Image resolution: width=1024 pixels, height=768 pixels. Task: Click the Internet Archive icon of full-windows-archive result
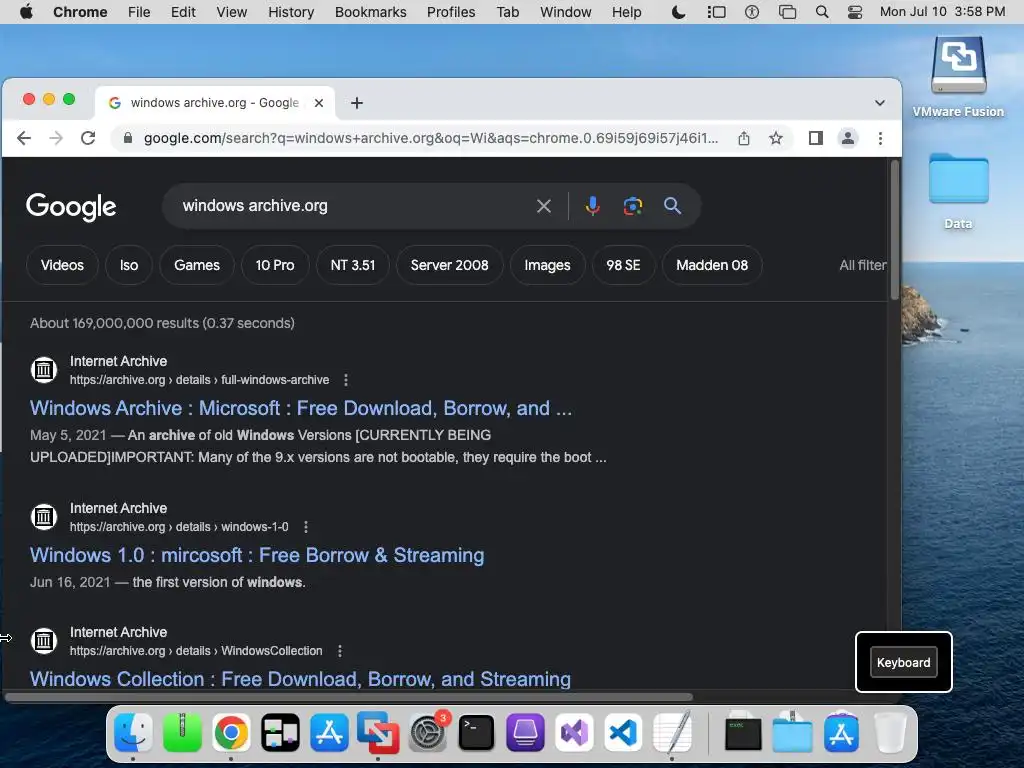pos(44,370)
